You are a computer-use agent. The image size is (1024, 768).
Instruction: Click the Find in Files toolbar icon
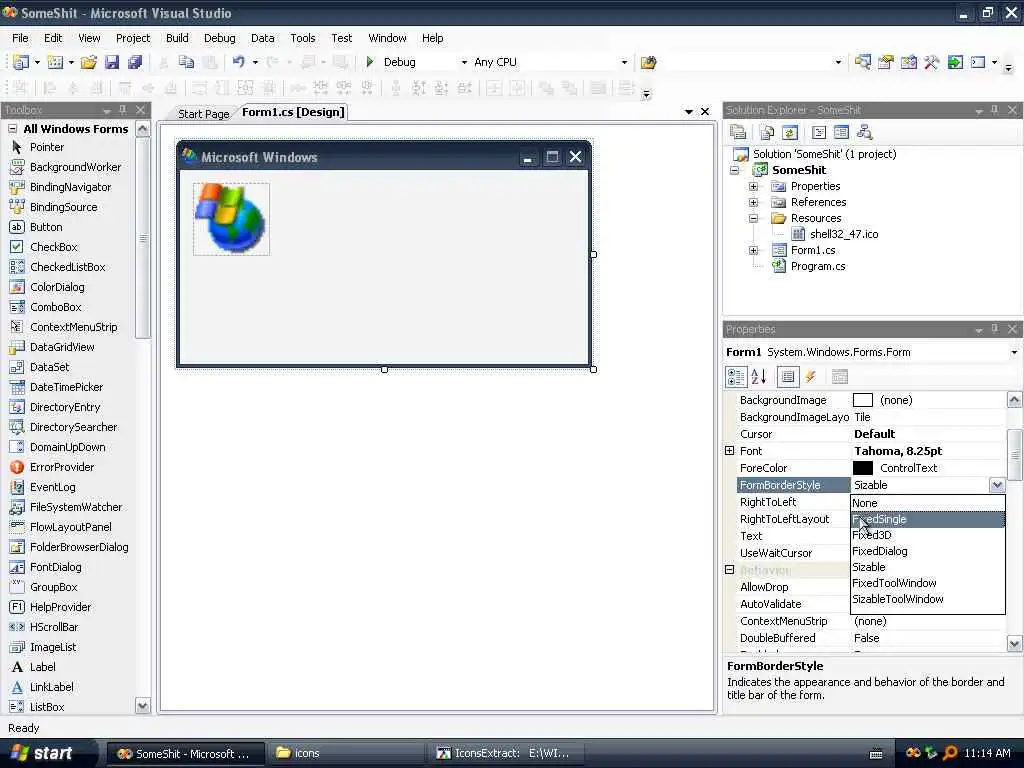[x=648, y=62]
